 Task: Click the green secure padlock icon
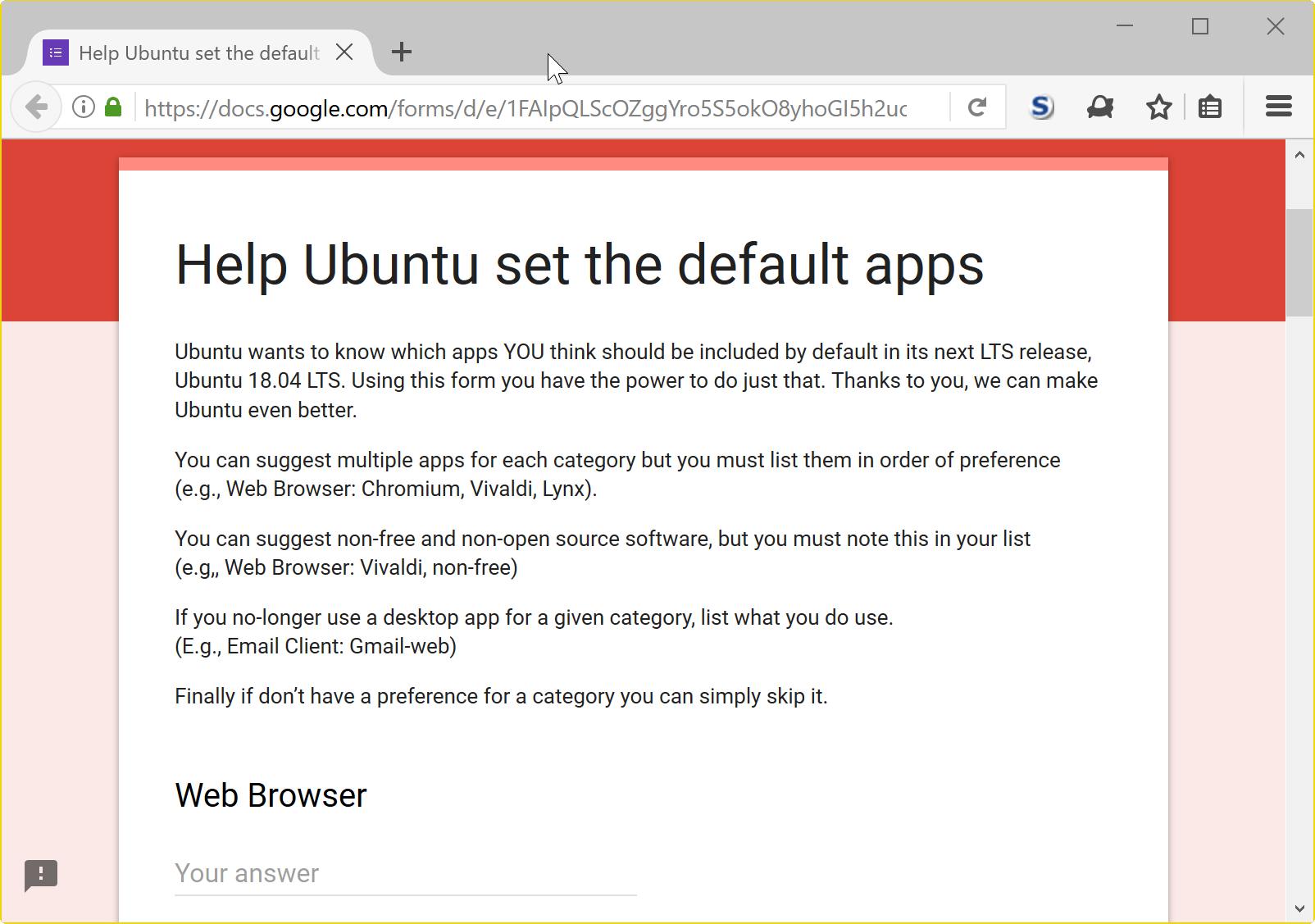coord(114,107)
